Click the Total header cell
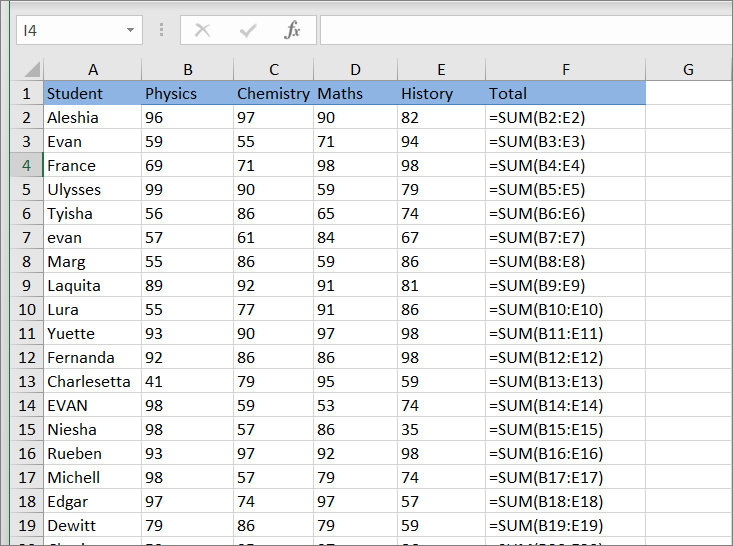 (x=565, y=93)
